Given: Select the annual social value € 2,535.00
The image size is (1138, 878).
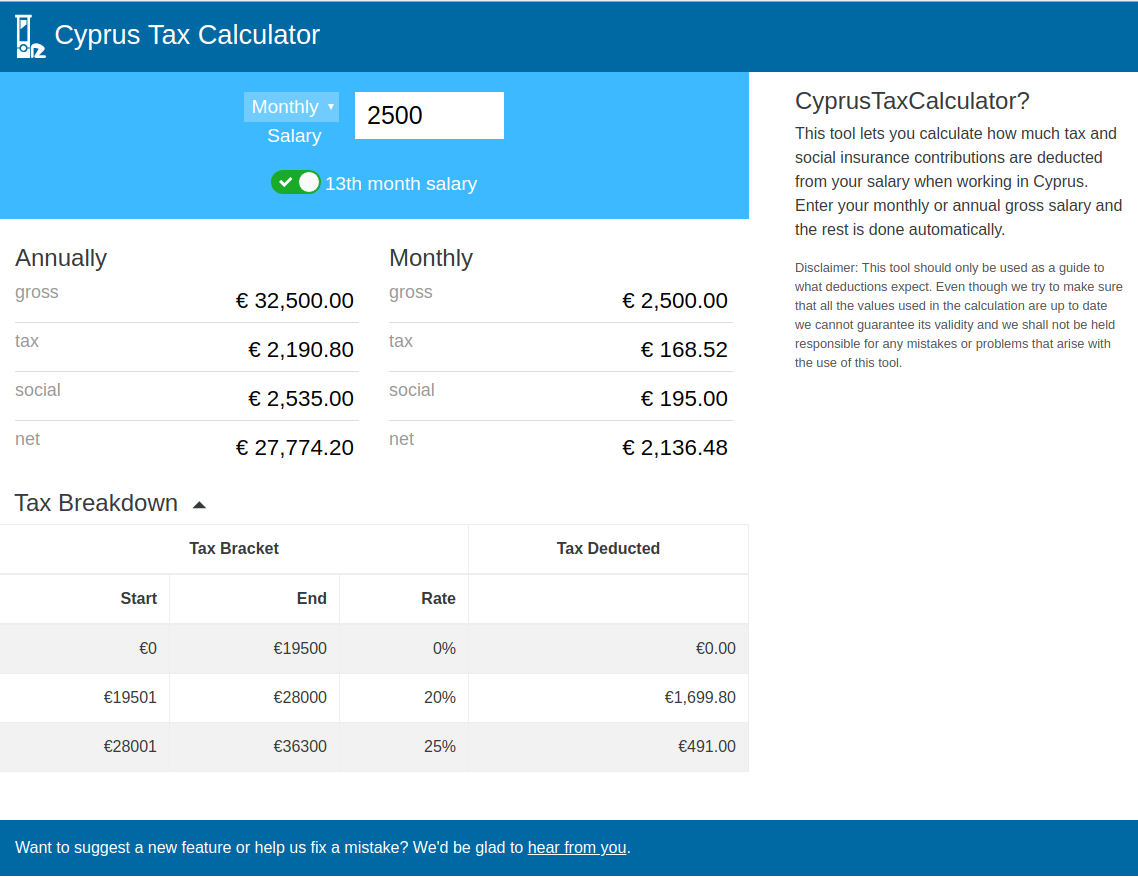Looking at the screenshot, I should (300, 398).
